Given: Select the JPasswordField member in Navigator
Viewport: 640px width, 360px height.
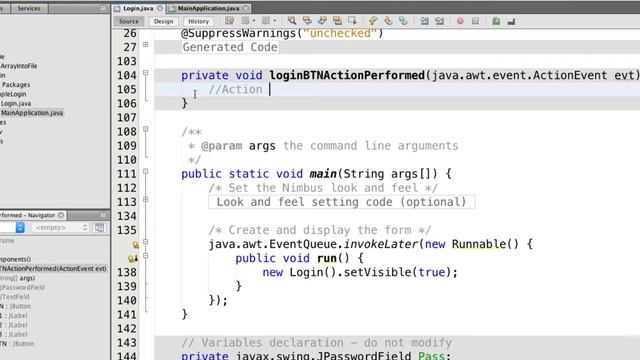Looking at the screenshot, I should (x=22, y=287).
